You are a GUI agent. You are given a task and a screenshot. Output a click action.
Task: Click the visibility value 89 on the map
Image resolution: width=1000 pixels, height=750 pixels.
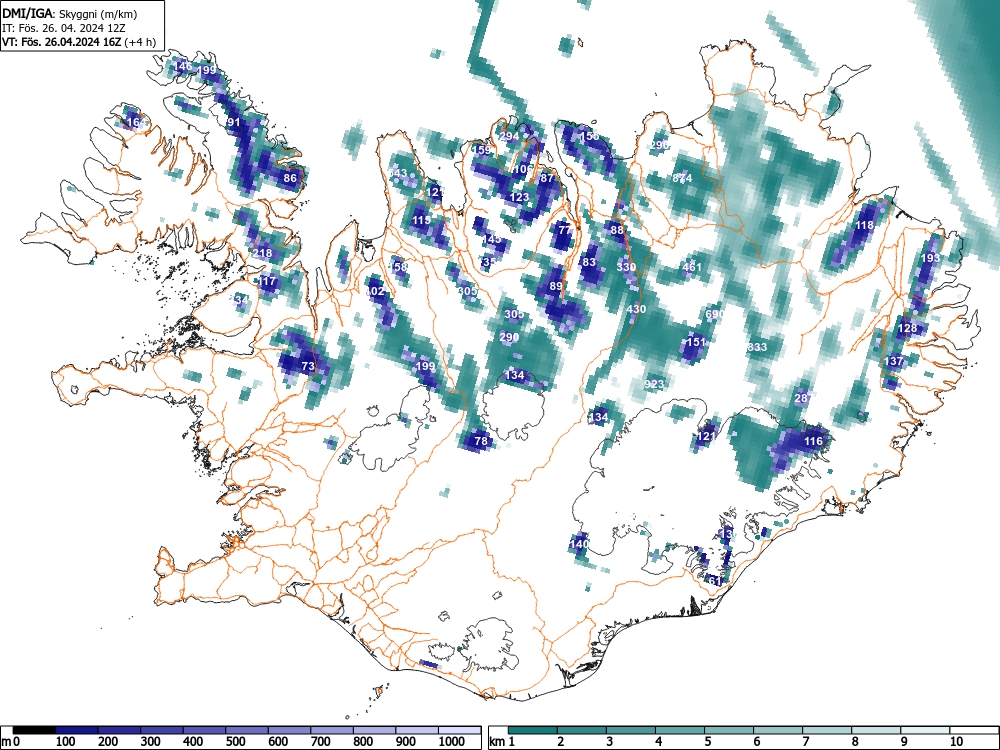tap(556, 286)
